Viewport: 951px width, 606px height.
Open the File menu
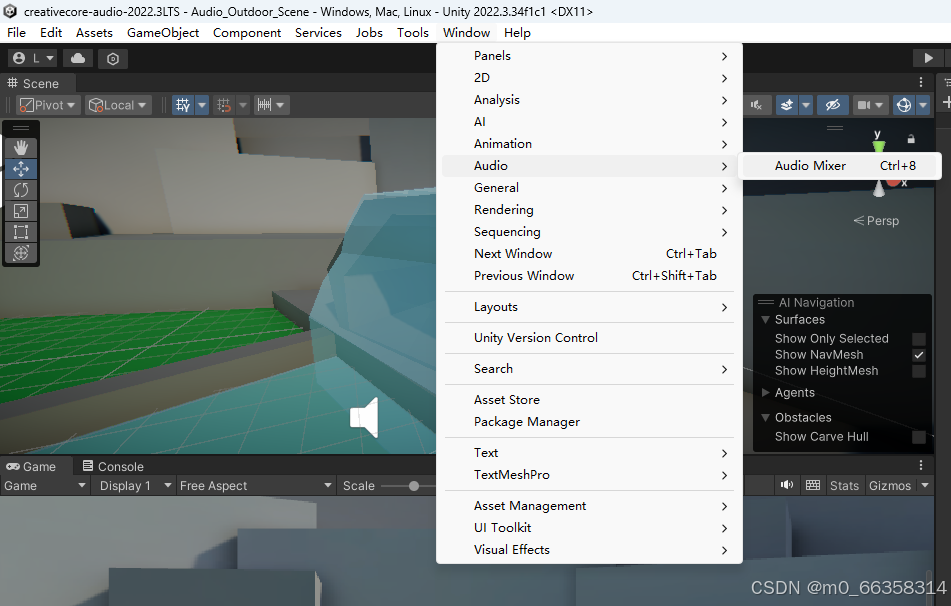pyautogui.click(x=16, y=33)
